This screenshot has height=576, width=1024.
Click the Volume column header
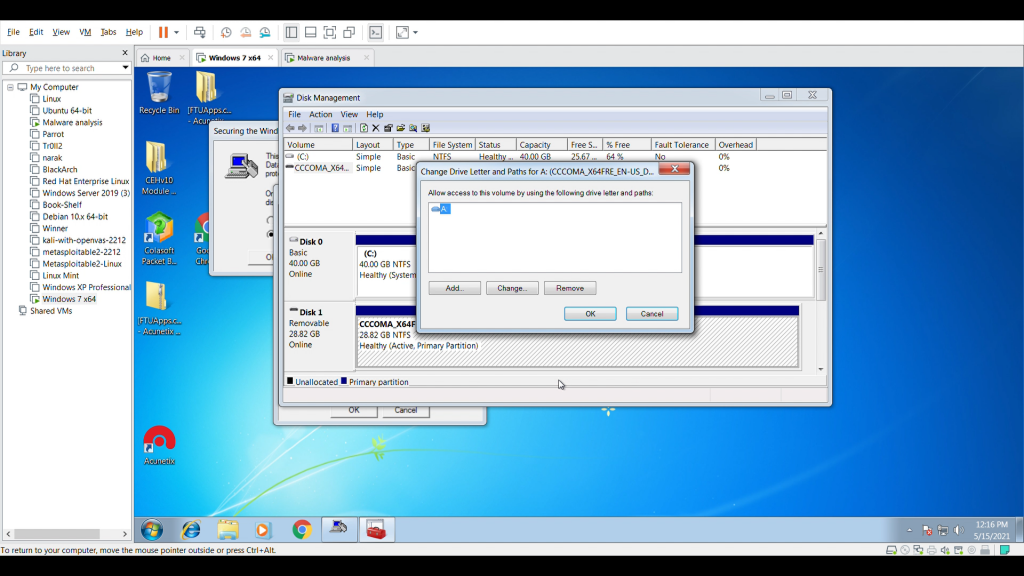(x=318, y=145)
